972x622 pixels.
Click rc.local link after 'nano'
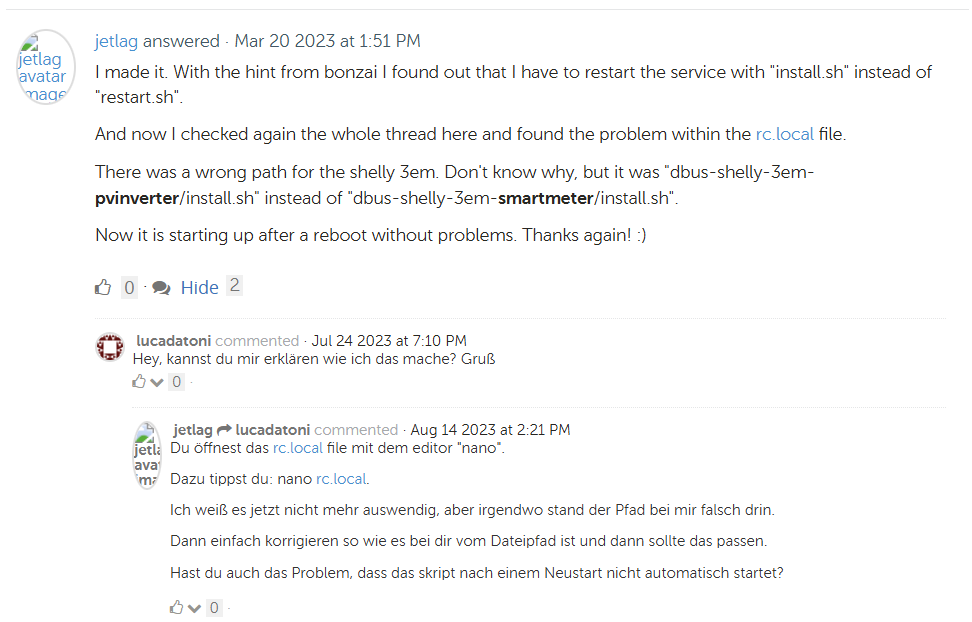point(341,479)
